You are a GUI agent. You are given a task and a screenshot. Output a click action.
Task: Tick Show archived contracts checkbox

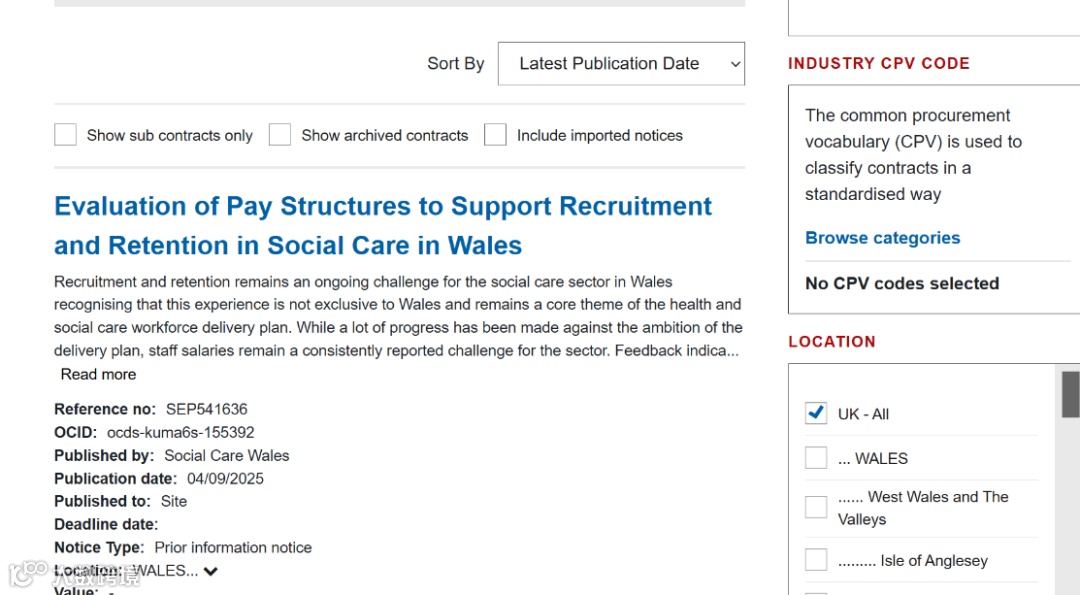click(280, 135)
